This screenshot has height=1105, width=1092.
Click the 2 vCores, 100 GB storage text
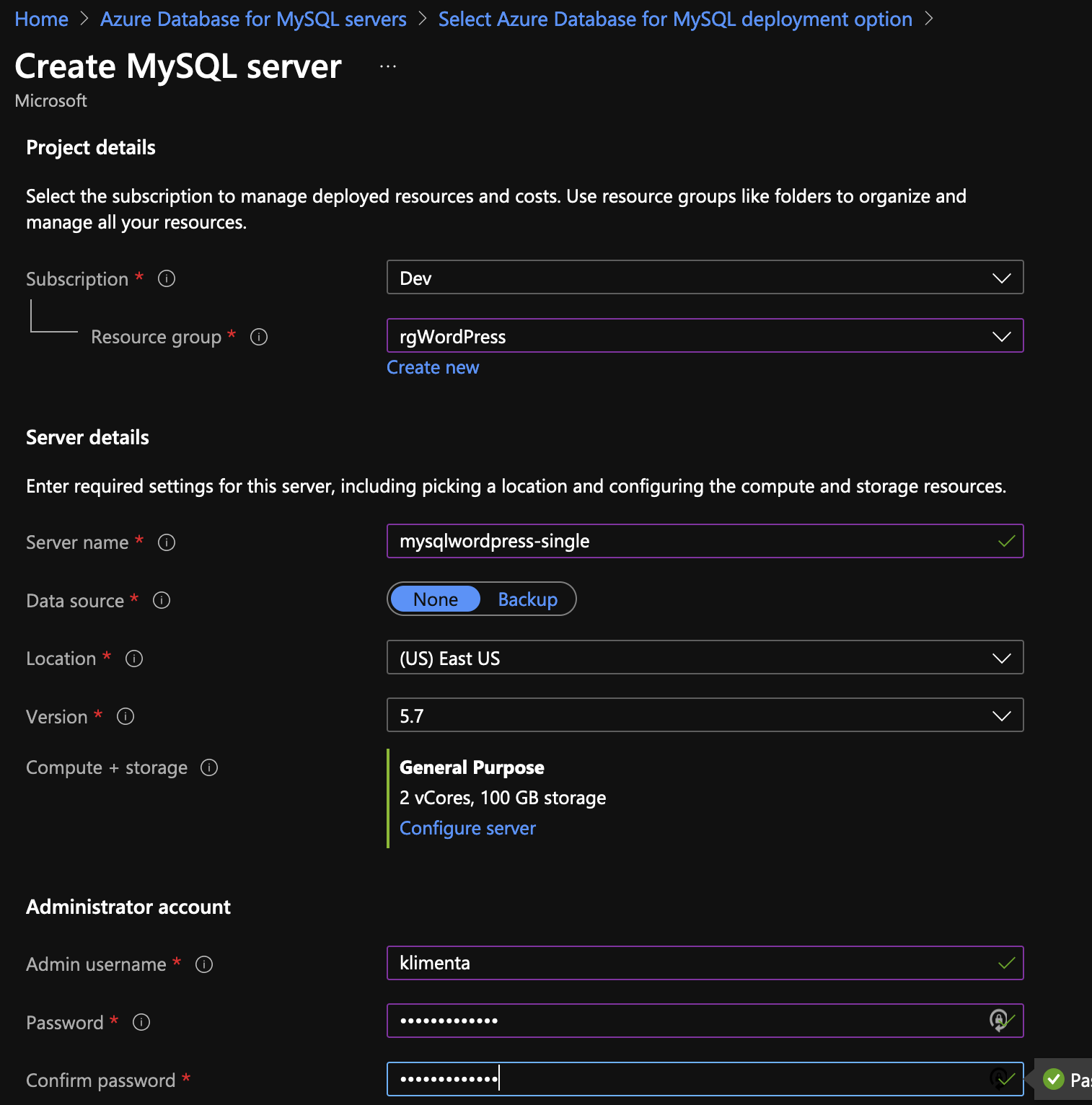(x=503, y=798)
